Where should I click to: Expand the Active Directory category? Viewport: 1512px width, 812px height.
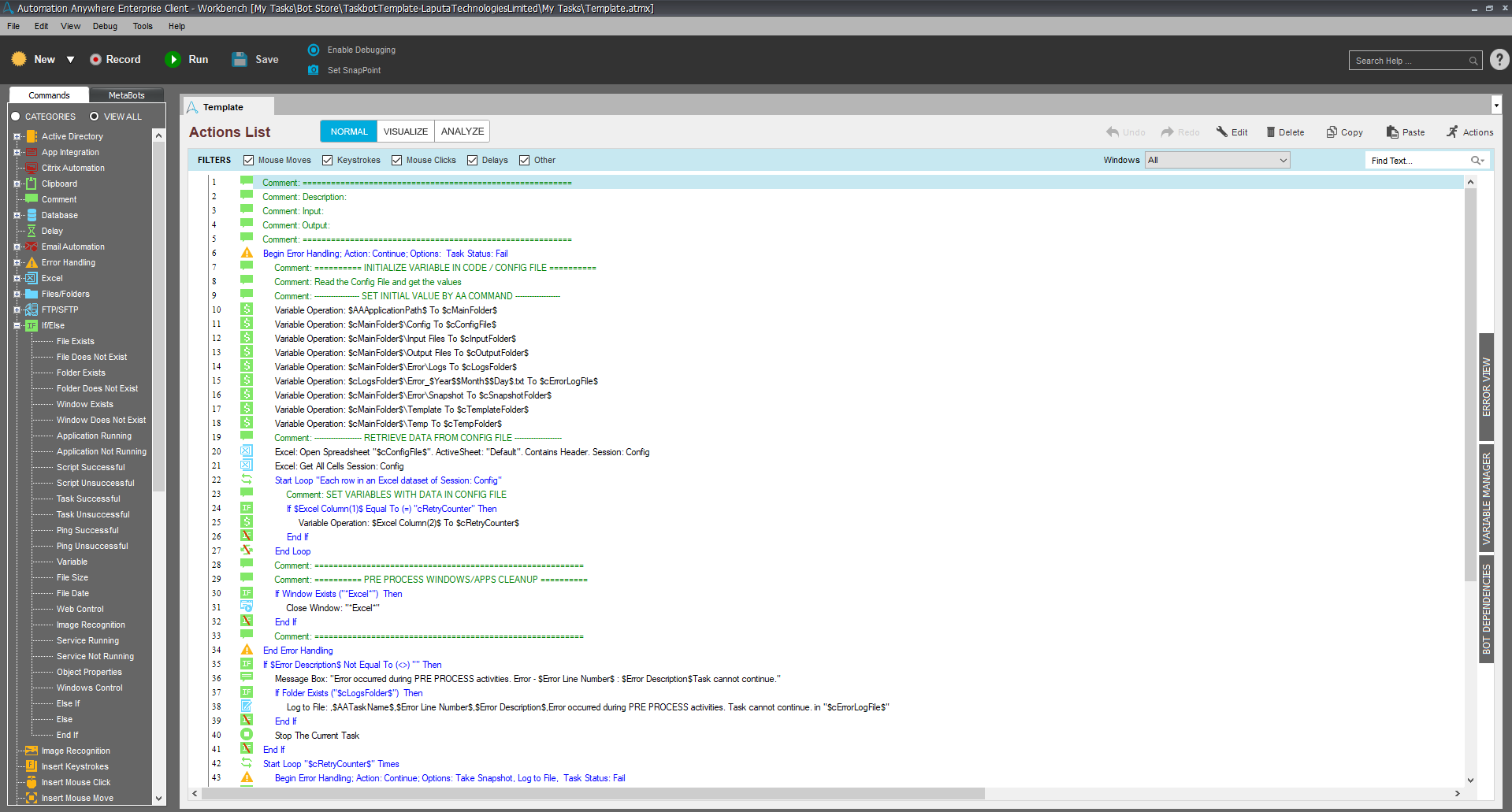tap(17, 137)
